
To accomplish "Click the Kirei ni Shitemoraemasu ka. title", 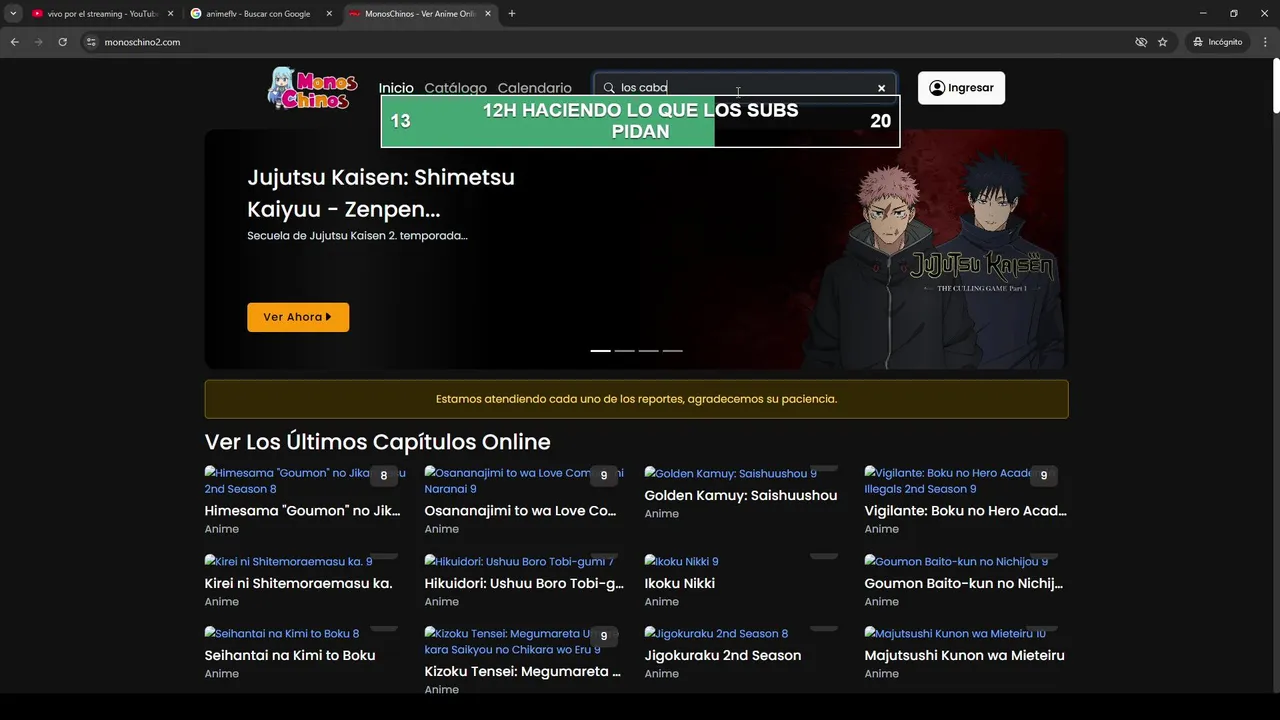I will click(298, 583).
